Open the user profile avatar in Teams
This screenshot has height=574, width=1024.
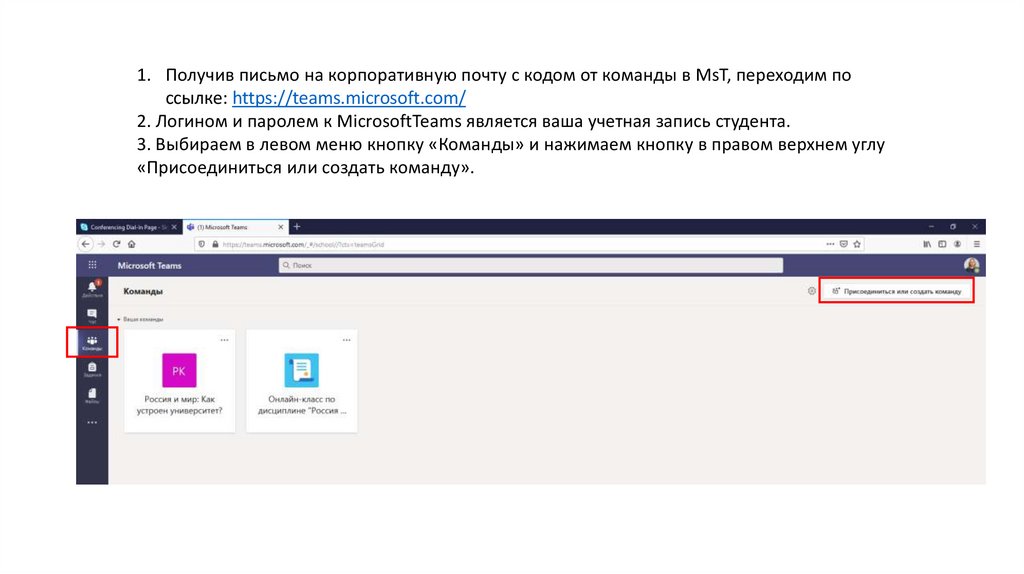click(971, 265)
